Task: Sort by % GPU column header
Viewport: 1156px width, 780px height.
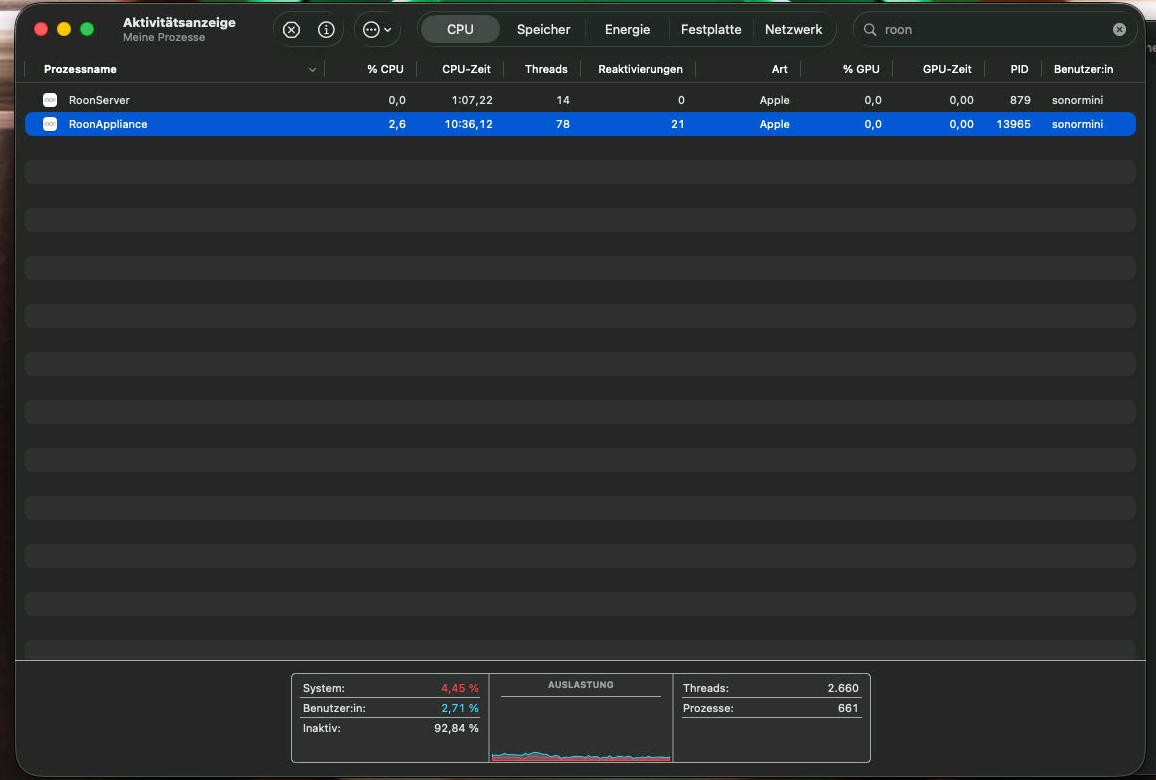Action: 861,69
